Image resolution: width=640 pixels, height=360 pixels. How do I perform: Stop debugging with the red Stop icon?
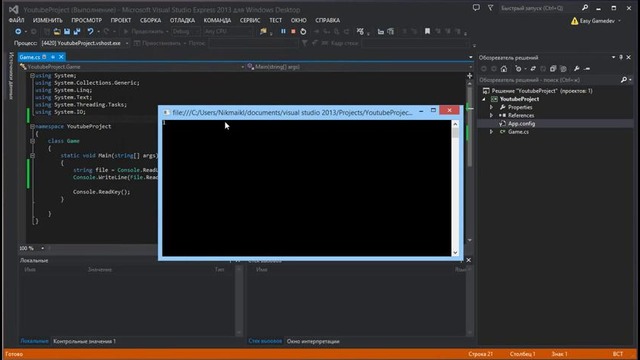(x=293, y=31)
